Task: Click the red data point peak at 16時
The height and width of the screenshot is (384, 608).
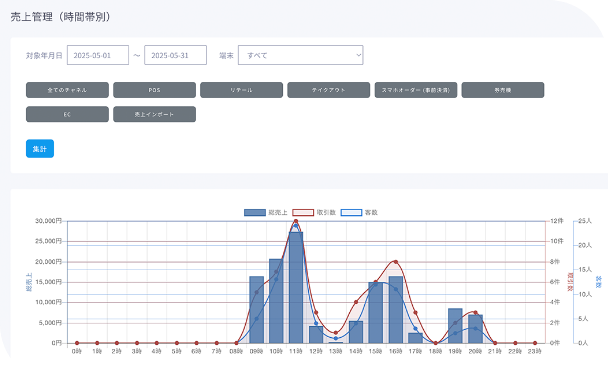Action: pyautogui.click(x=396, y=262)
